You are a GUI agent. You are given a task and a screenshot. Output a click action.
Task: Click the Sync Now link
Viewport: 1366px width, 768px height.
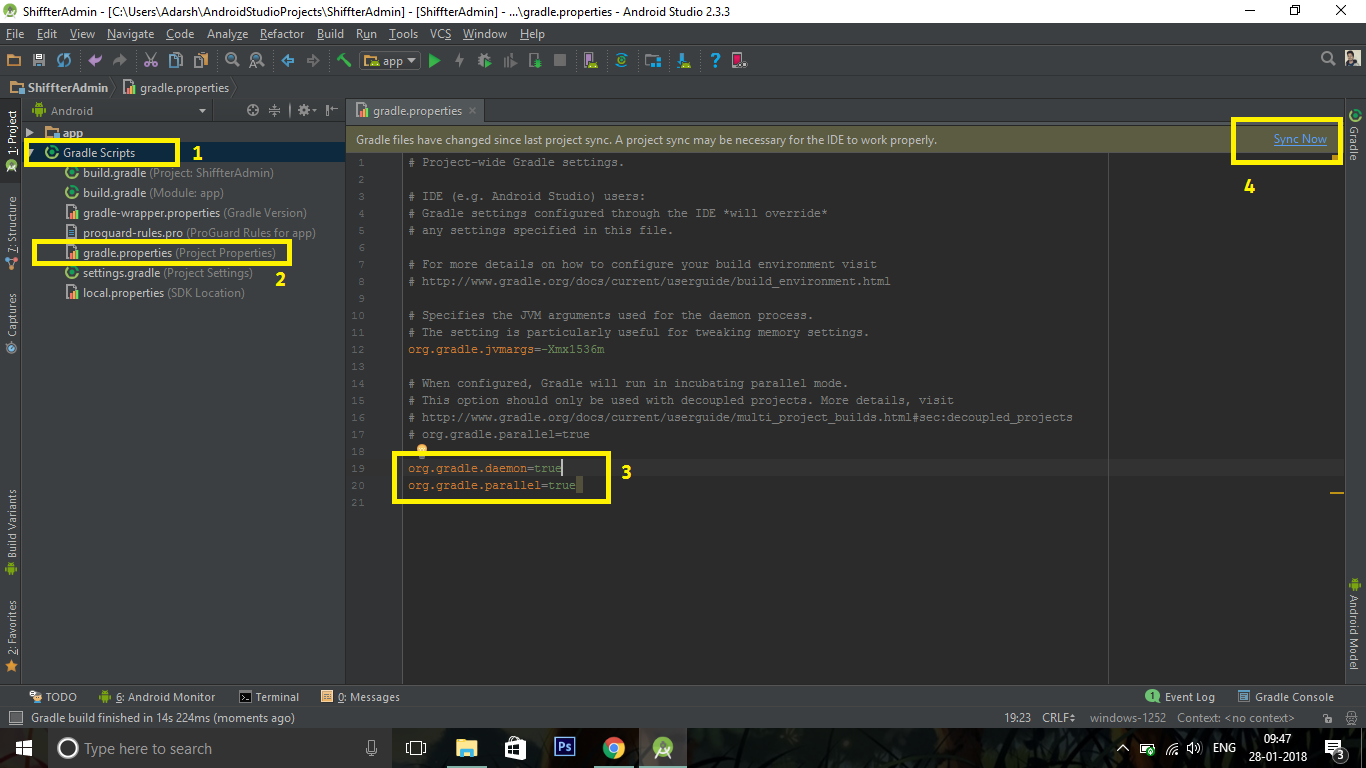(x=1300, y=139)
